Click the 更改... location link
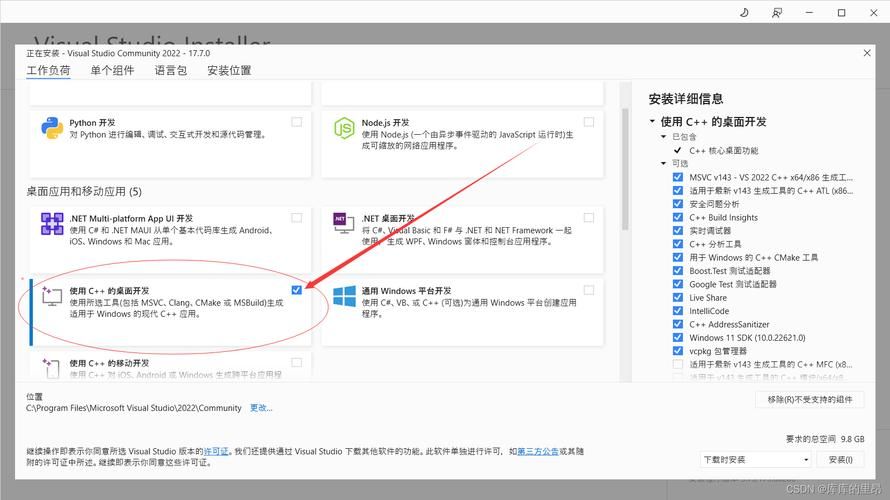The image size is (890, 500). [x=261, y=408]
